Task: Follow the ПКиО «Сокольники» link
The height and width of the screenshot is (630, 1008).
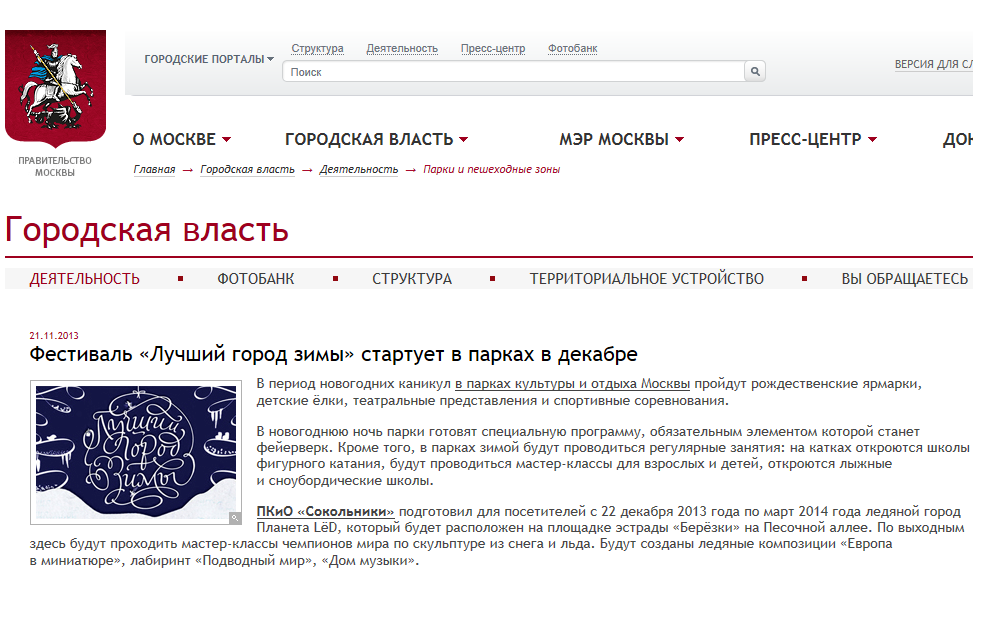Action: pyautogui.click(x=325, y=512)
